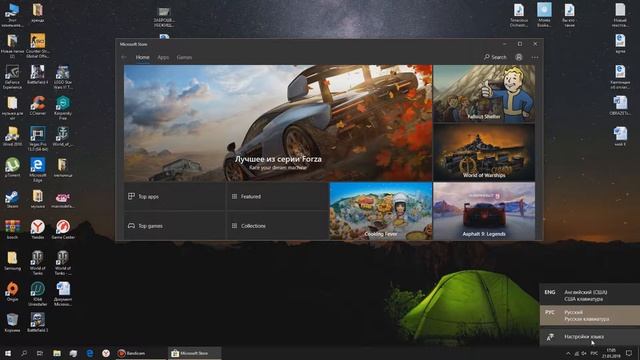Select the Recycle Bin (Корзина) icon
The height and width of the screenshot is (360, 640).
(x=12, y=323)
